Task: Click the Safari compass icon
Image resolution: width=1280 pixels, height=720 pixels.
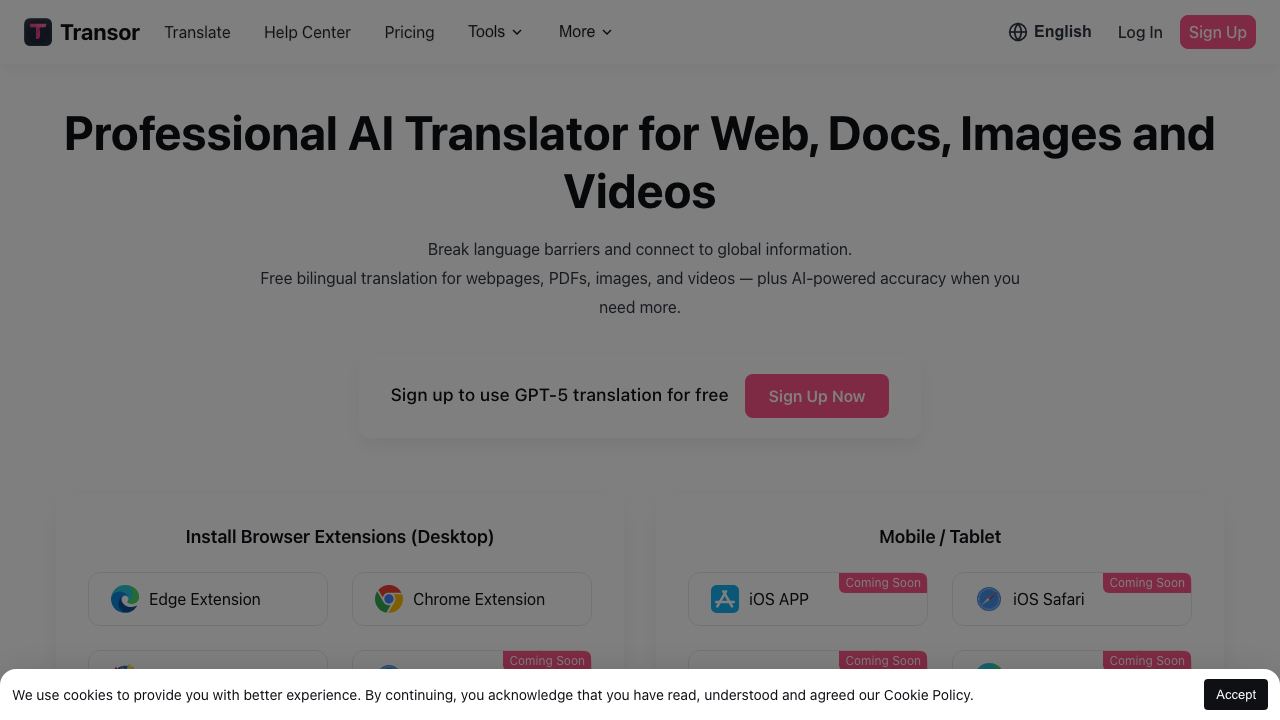Action: pos(989,599)
